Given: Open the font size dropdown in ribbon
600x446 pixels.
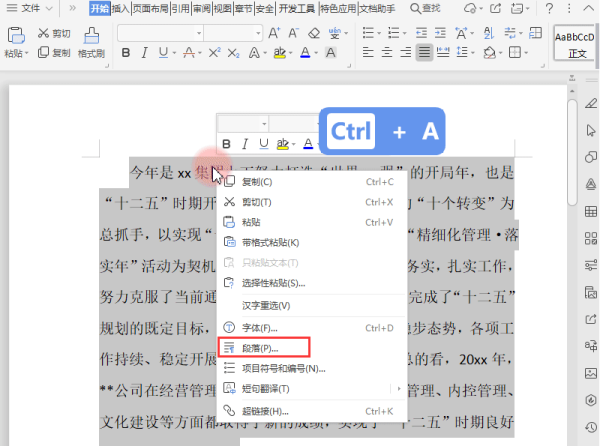Looking at the screenshot, I should (258, 33).
